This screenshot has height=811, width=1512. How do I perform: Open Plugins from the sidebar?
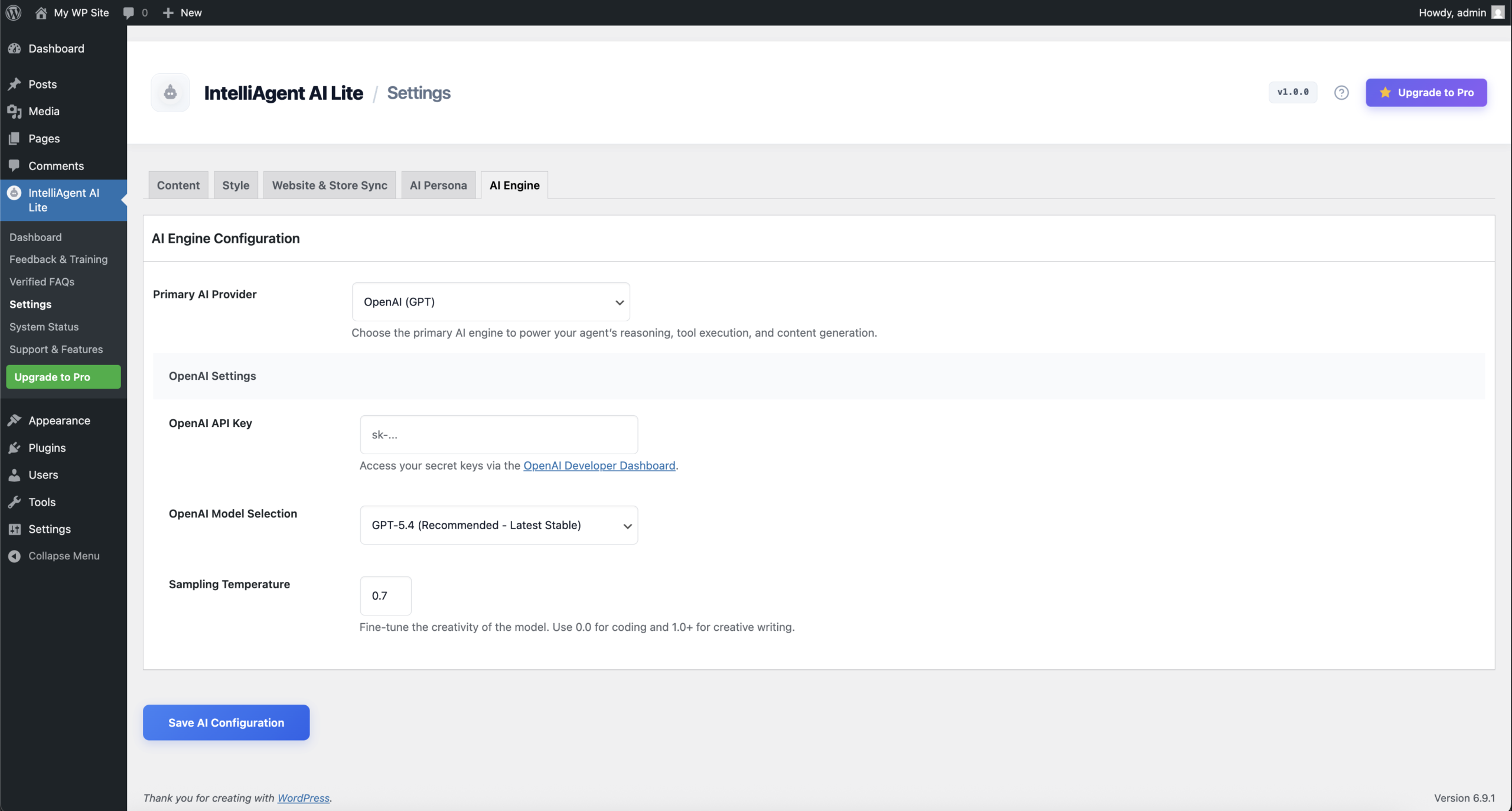[47, 448]
